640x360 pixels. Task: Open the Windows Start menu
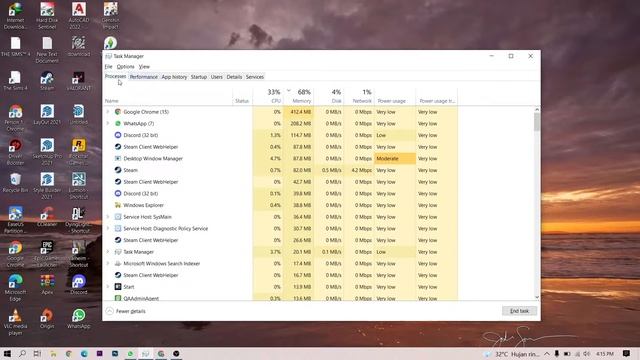tap(7, 353)
